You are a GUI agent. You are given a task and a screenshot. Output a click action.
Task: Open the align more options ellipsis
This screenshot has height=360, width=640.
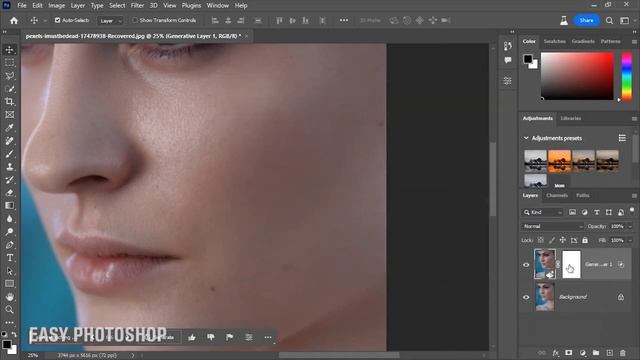point(344,20)
